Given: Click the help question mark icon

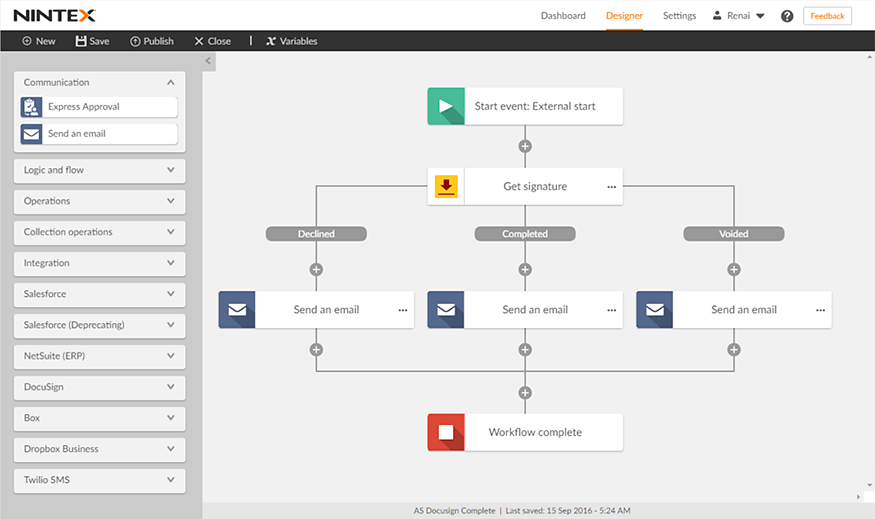Looking at the screenshot, I should pyautogui.click(x=787, y=16).
